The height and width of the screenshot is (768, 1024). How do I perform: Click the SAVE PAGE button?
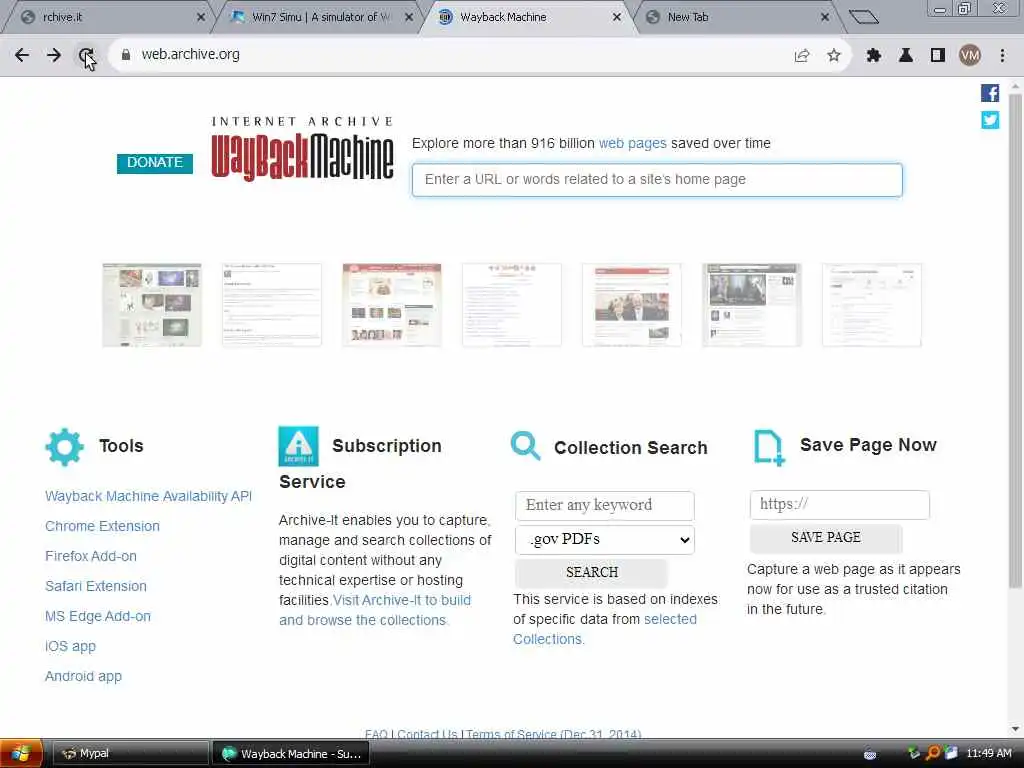826,538
